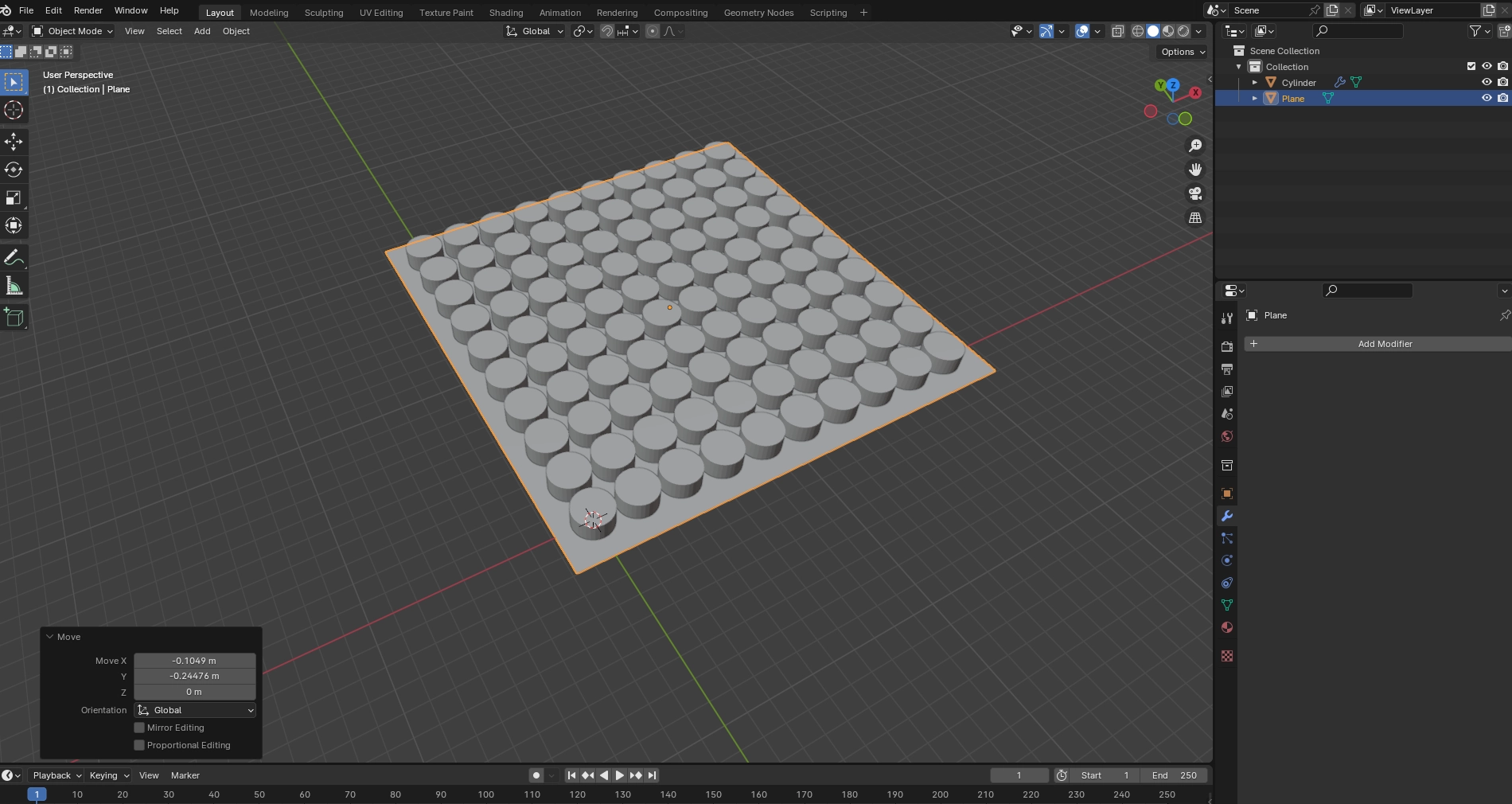
Task: Click the Add Modifier button
Action: click(x=1384, y=344)
